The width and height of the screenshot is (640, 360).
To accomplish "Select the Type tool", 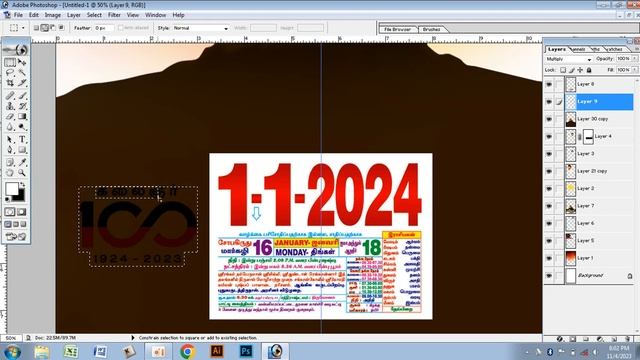I will tap(22, 140).
